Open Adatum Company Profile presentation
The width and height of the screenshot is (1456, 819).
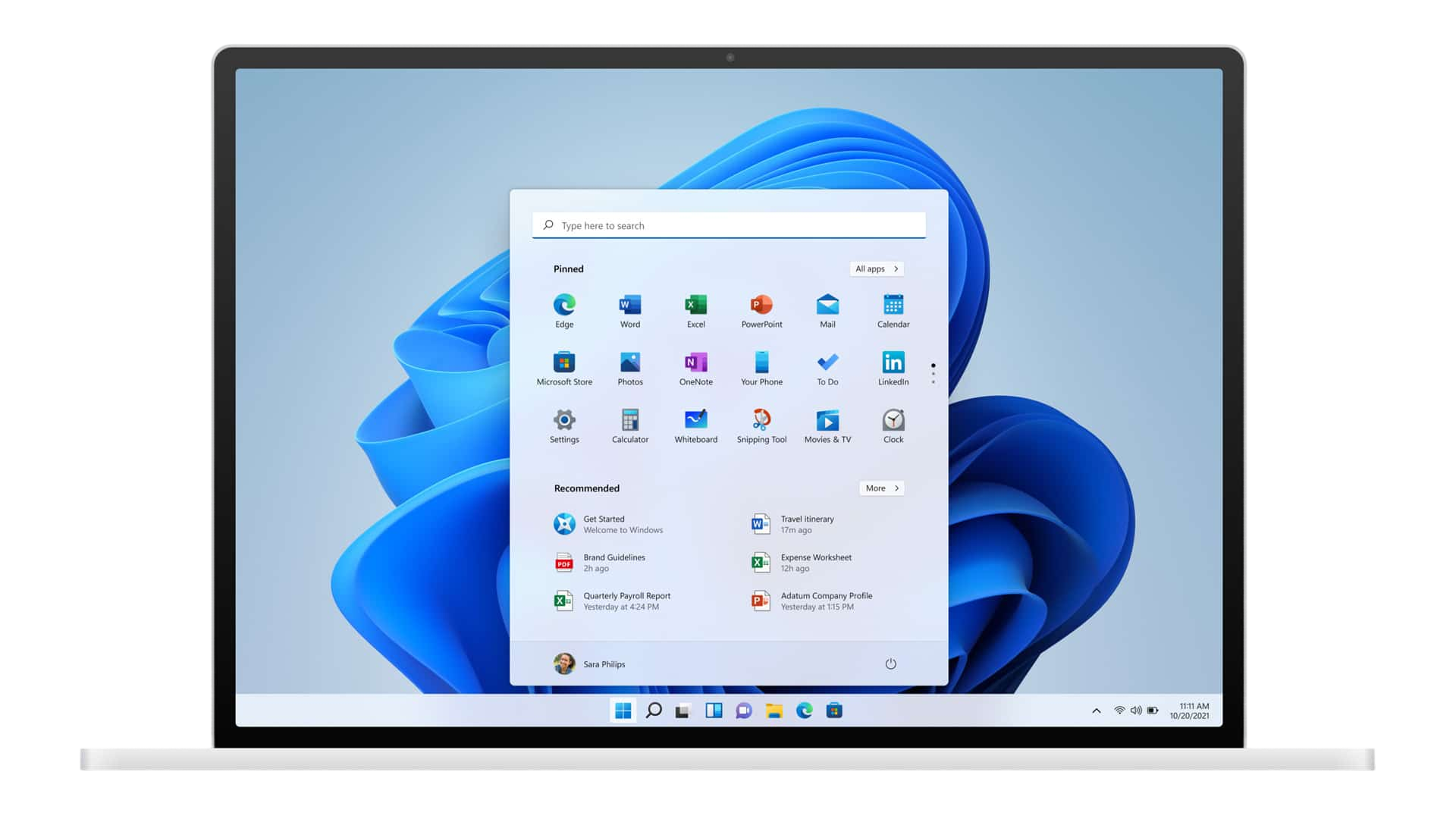point(812,601)
